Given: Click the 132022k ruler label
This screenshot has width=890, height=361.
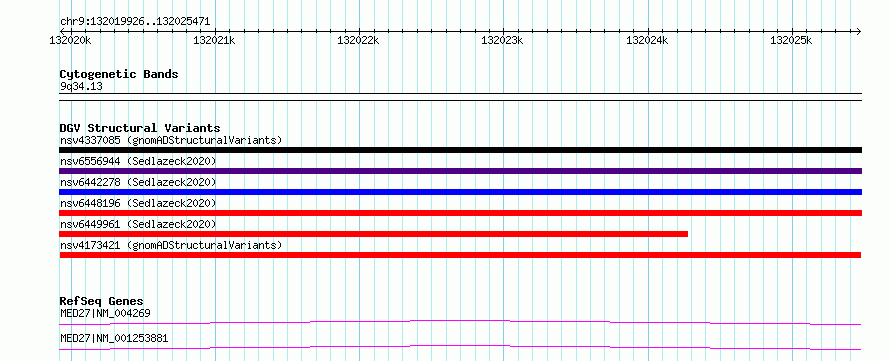Looking at the screenshot, I should click(358, 41).
